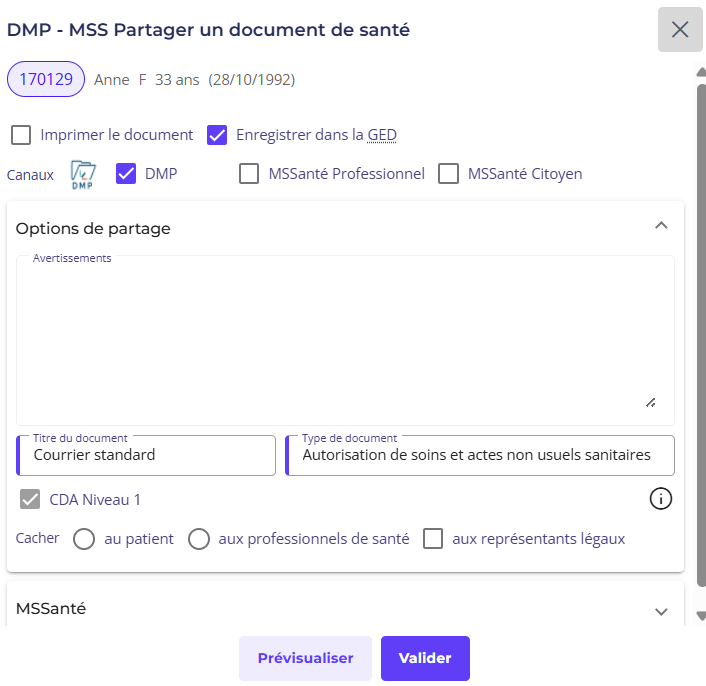Click the Prévisualiser button
This screenshot has height=686, width=706.
(x=305, y=658)
